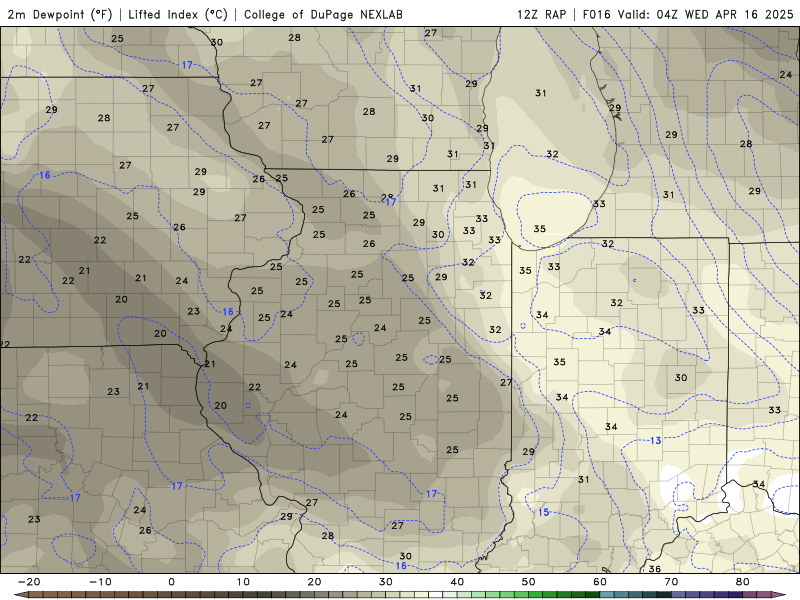
Task: Click the "-10" color bar label
Action: [x=100, y=582]
